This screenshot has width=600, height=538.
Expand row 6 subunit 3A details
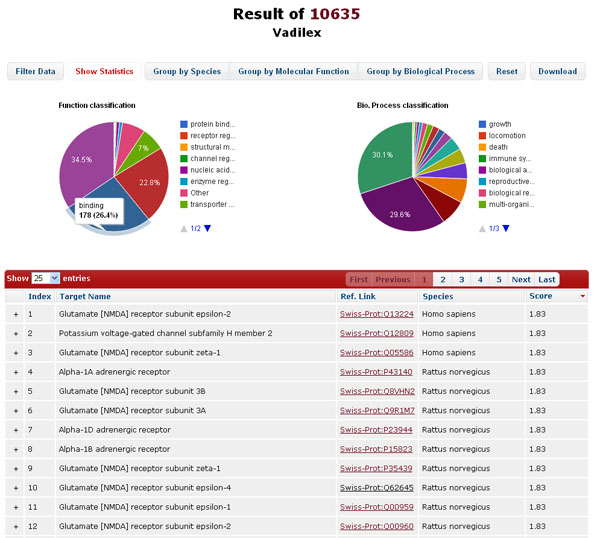(16, 411)
